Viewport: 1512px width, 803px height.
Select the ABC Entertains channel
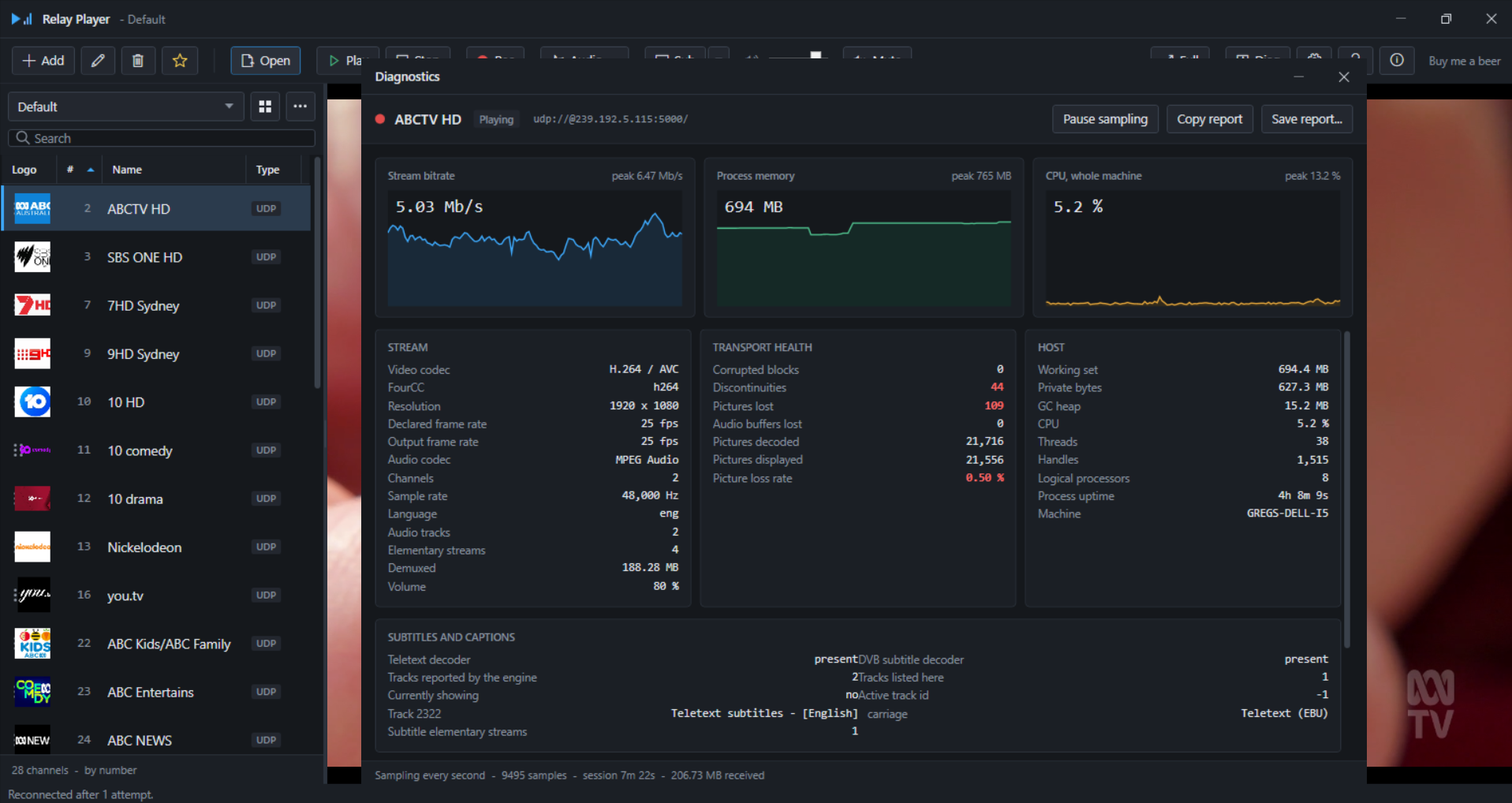pyautogui.click(x=156, y=692)
